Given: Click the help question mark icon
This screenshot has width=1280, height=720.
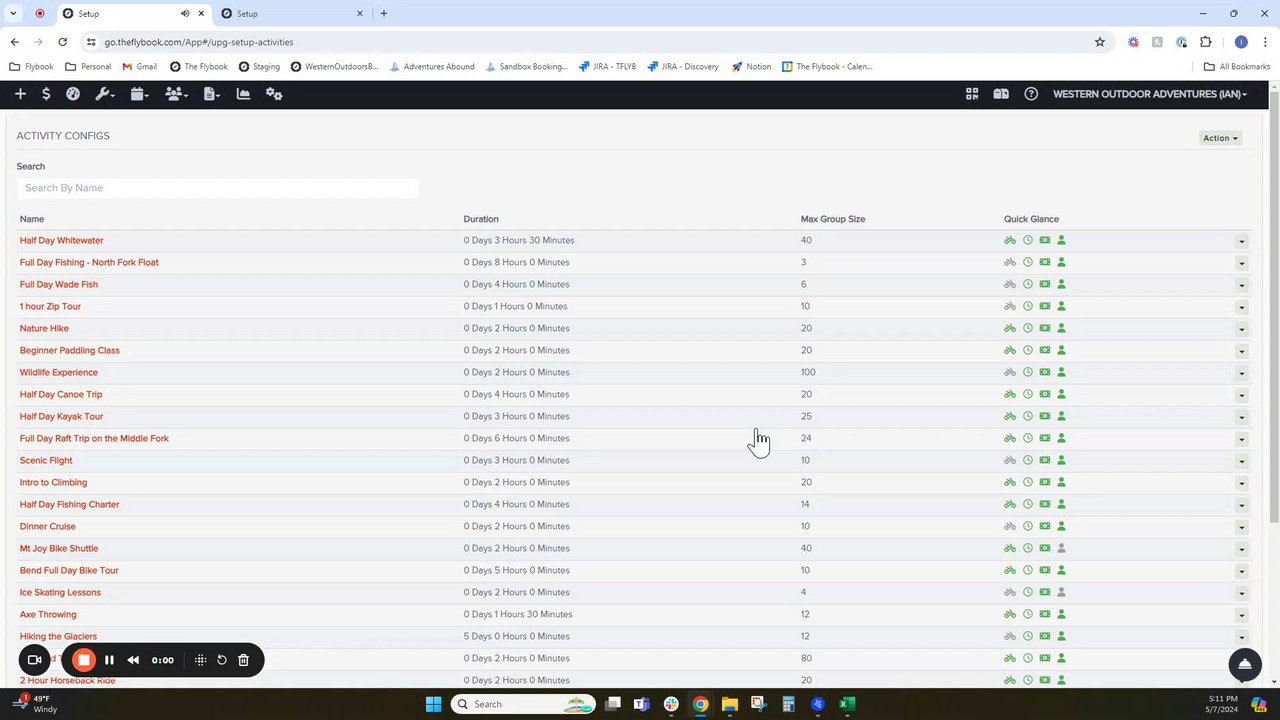Looking at the screenshot, I should point(1031,94).
